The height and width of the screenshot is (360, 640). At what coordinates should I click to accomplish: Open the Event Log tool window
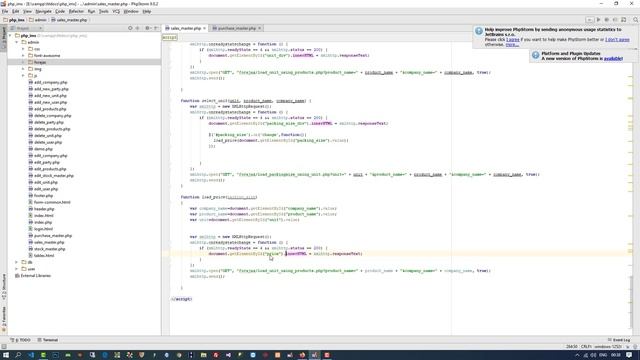619,340
